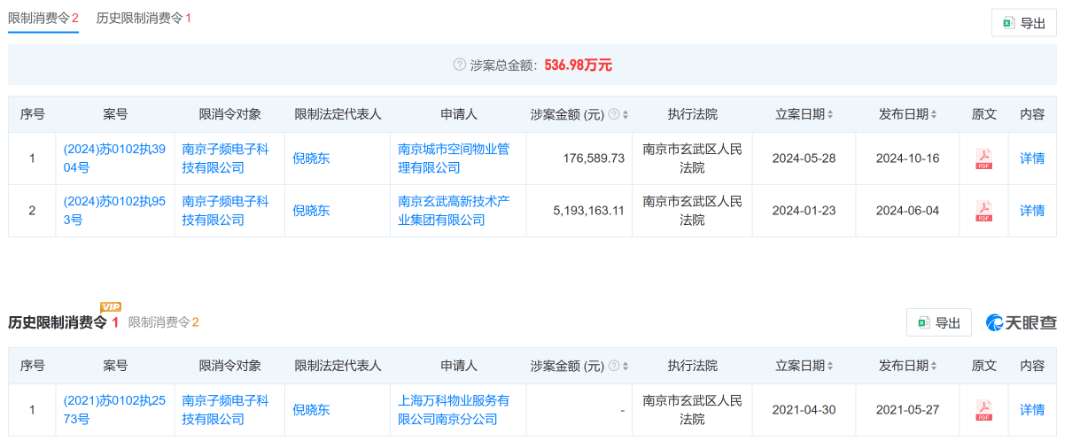Switch to the top 历史限制消费令 1 tab
This screenshot has height=441, width=1080.
(143, 19)
